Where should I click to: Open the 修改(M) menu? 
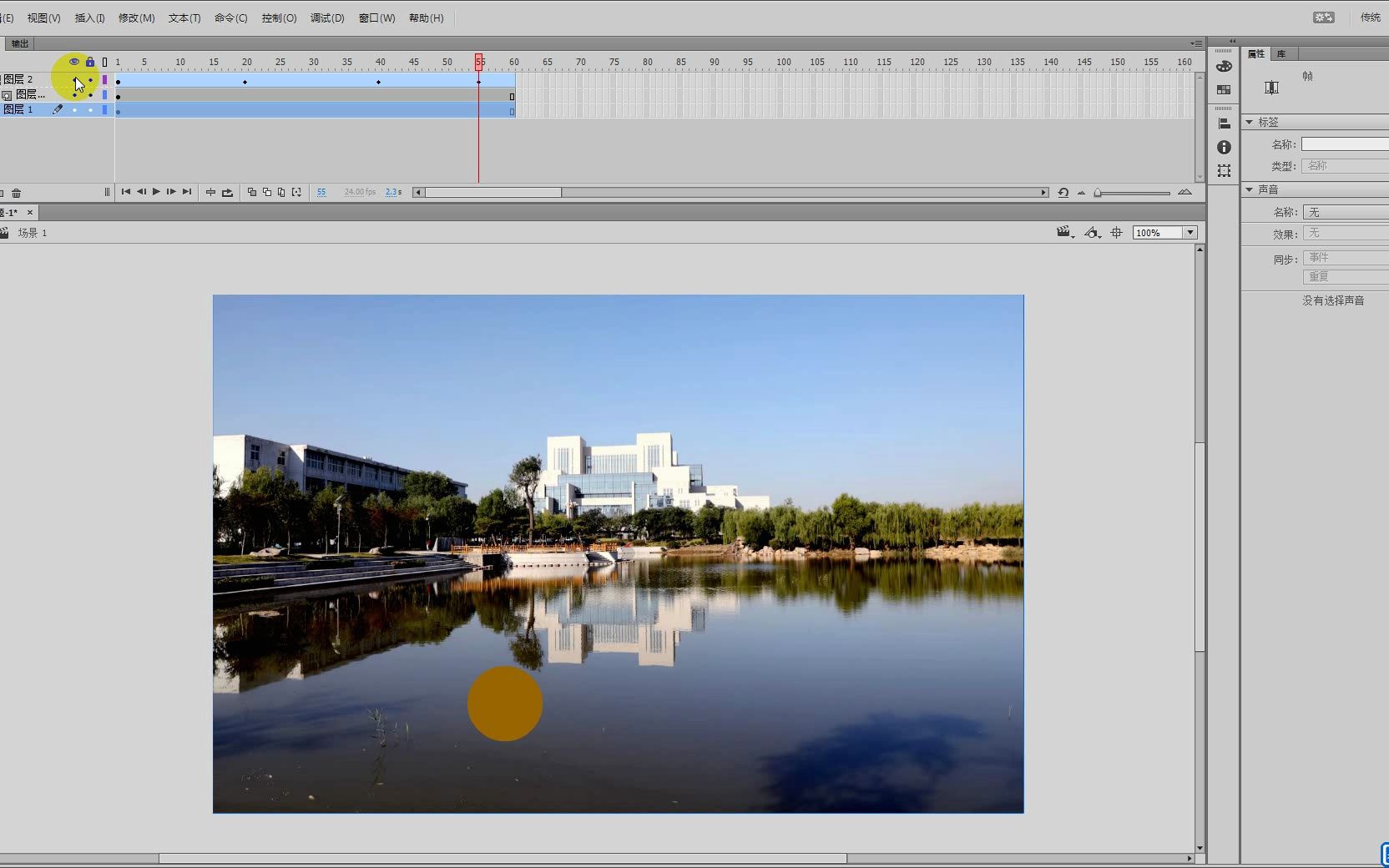click(x=136, y=18)
